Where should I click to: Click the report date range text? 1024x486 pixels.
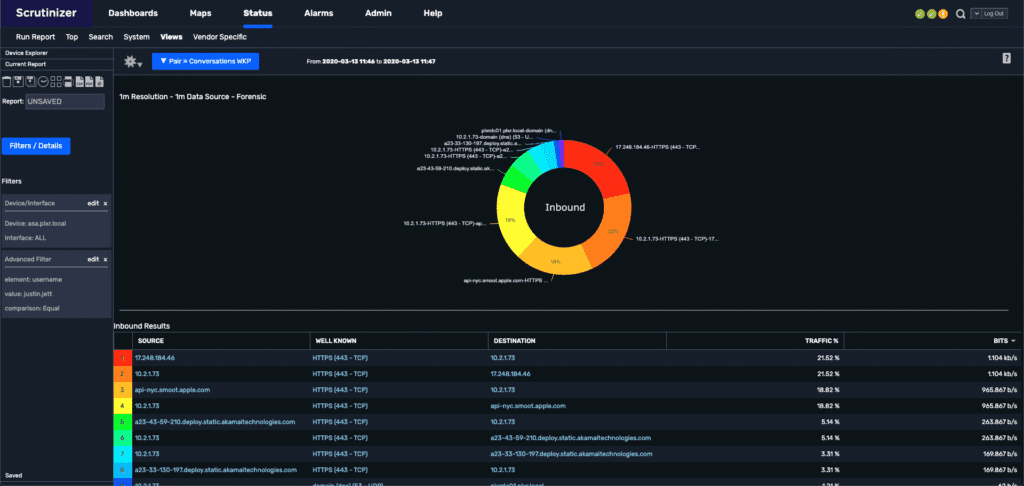(371, 61)
